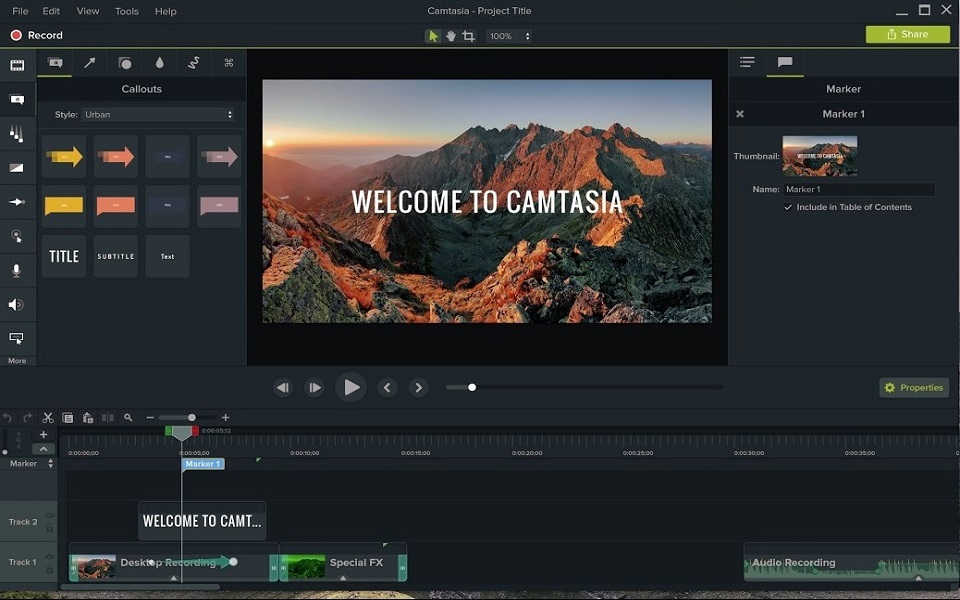Open the Properties panel button
Screen dimensions: 960x600
pos(914,388)
